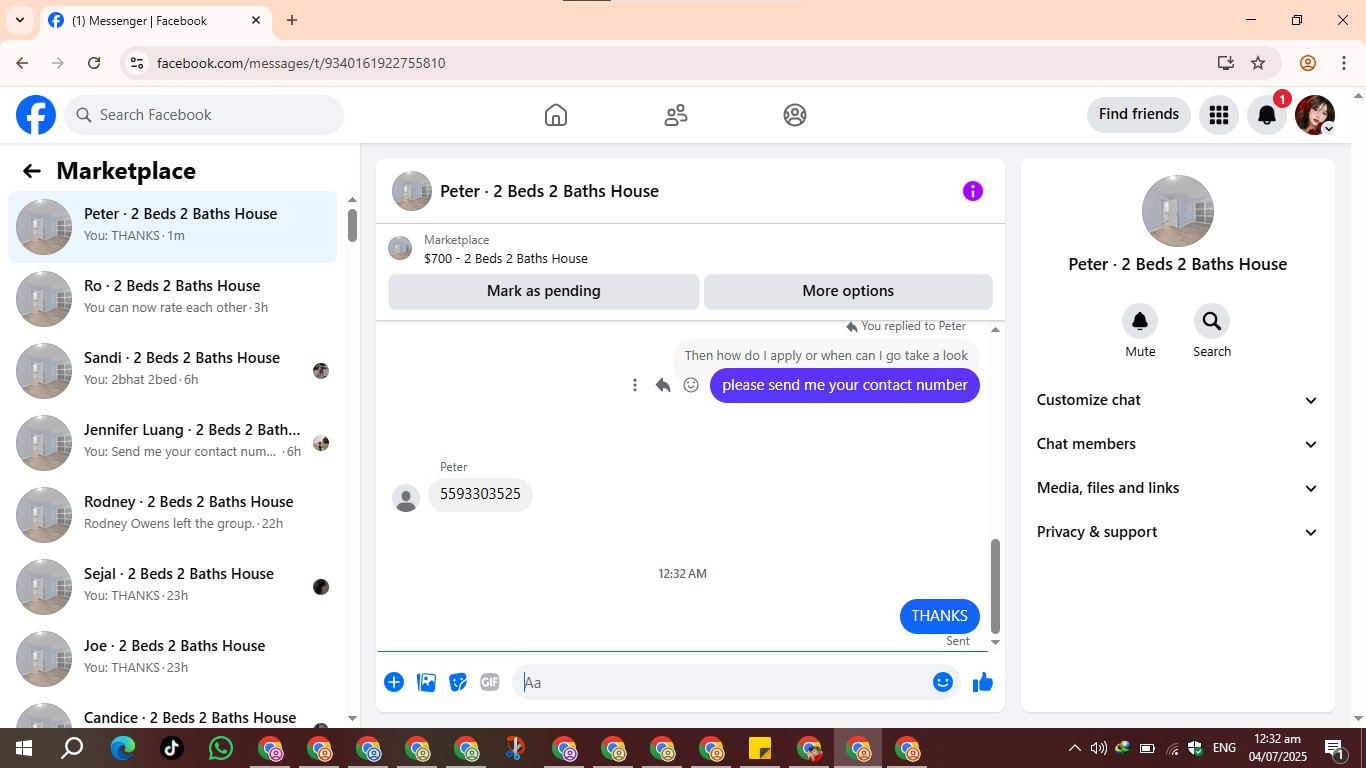Open Windows notification center icon
The width and height of the screenshot is (1366, 768).
[1335, 748]
